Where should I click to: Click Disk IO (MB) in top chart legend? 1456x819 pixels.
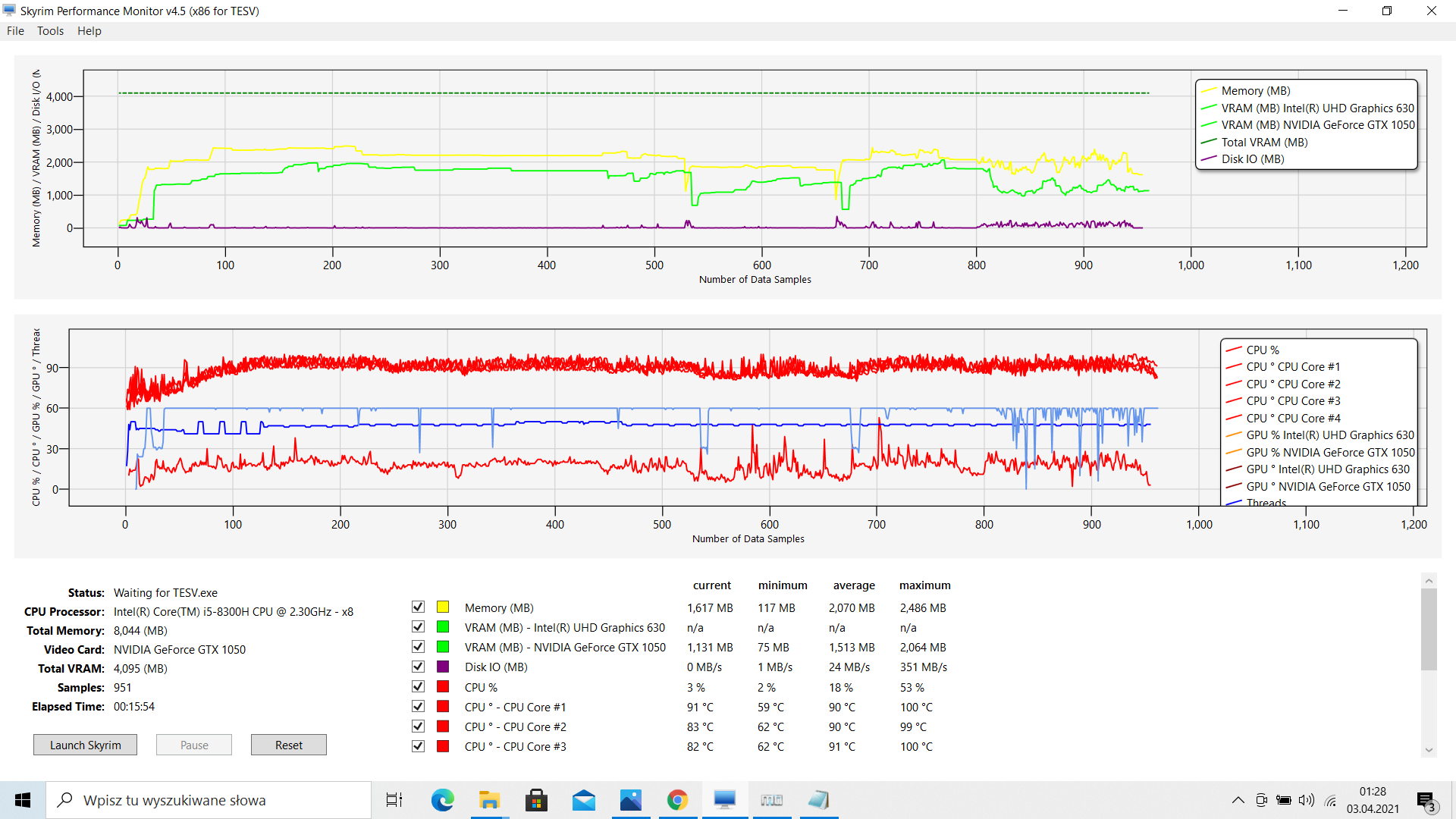click(x=1252, y=158)
